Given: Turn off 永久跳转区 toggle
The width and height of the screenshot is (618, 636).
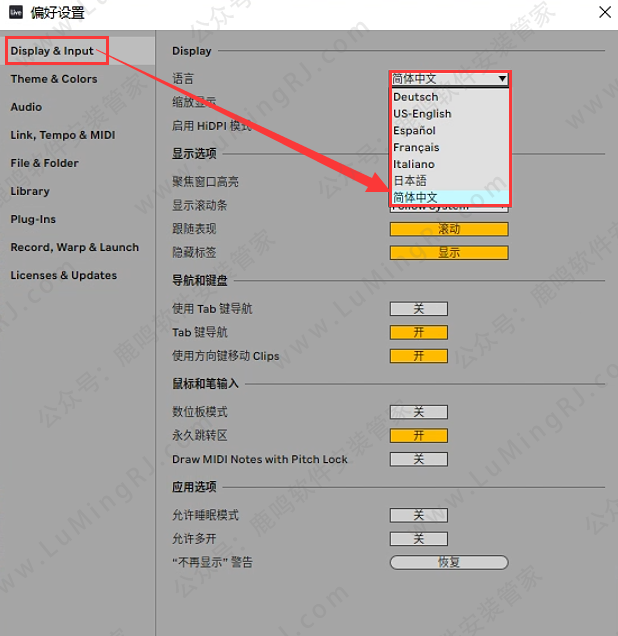Looking at the screenshot, I should [x=419, y=436].
